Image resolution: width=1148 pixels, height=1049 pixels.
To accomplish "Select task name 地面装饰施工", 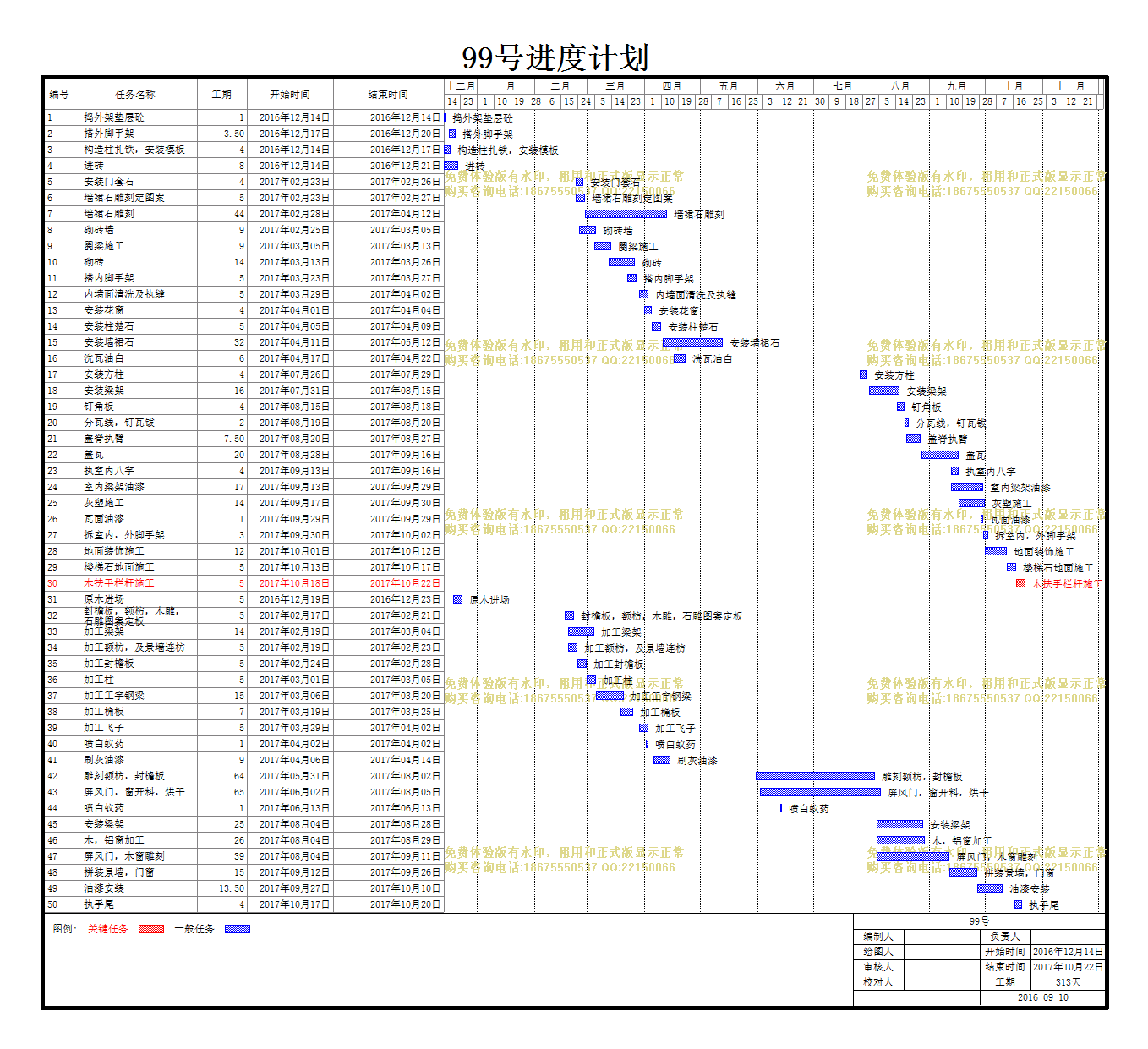I will [x=114, y=551].
